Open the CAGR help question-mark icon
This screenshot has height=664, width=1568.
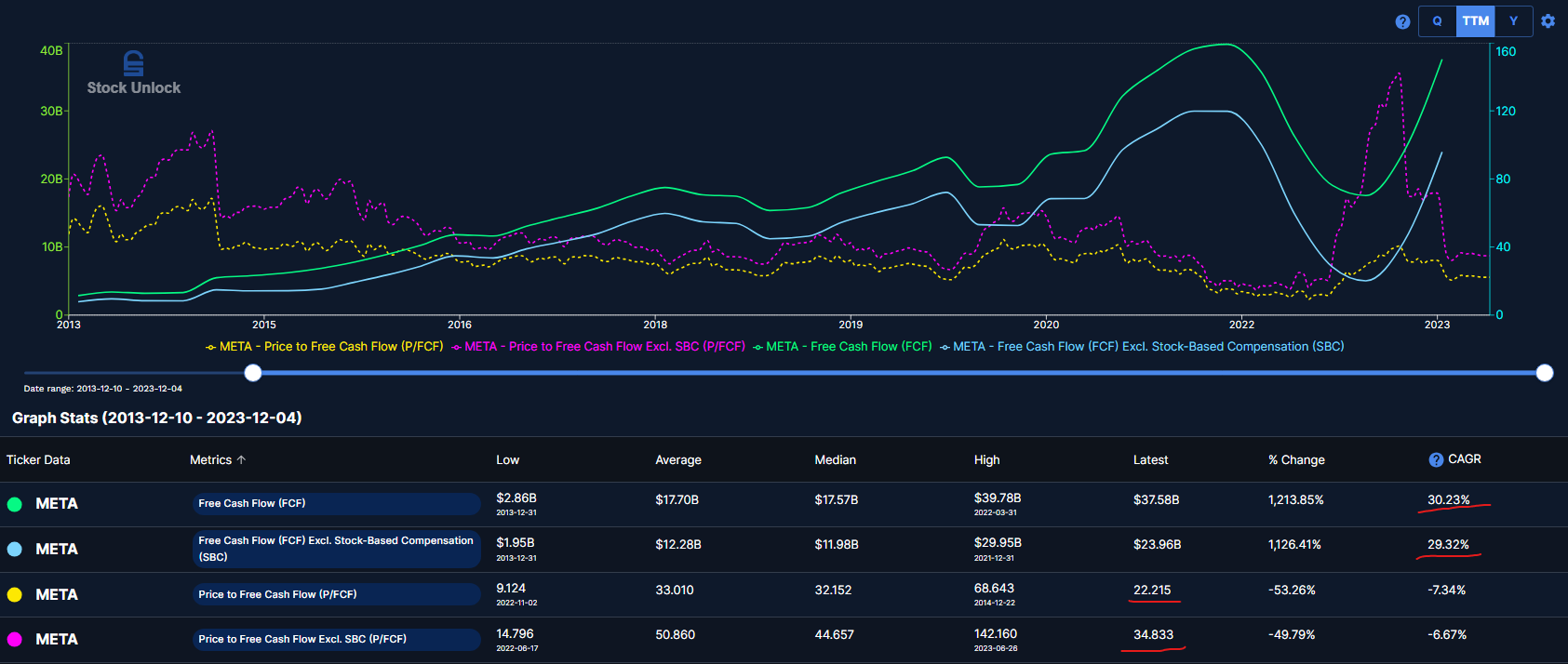(1436, 459)
